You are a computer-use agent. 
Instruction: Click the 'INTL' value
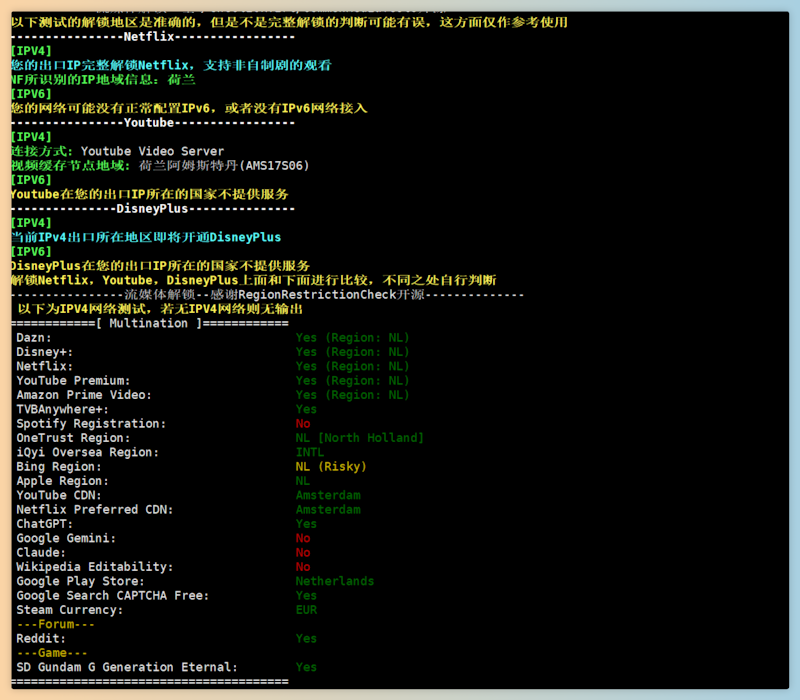click(310, 452)
